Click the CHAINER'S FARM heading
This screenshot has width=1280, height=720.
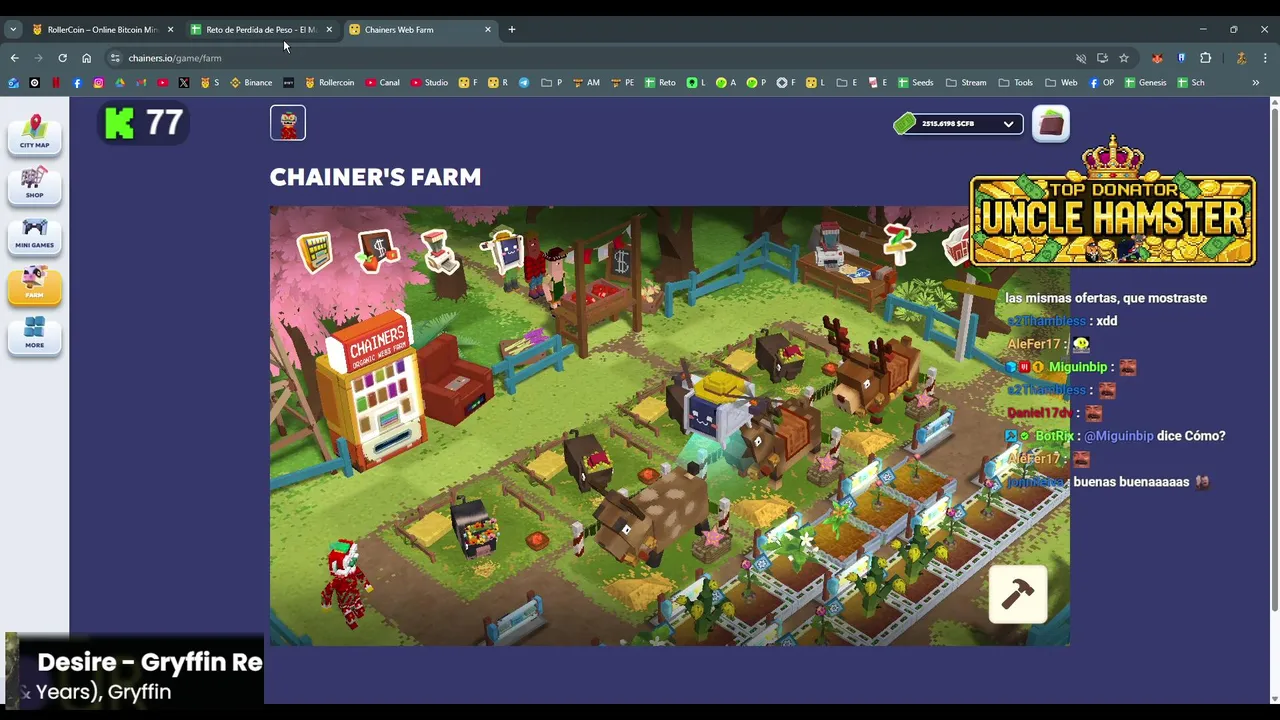pyautogui.click(x=375, y=177)
